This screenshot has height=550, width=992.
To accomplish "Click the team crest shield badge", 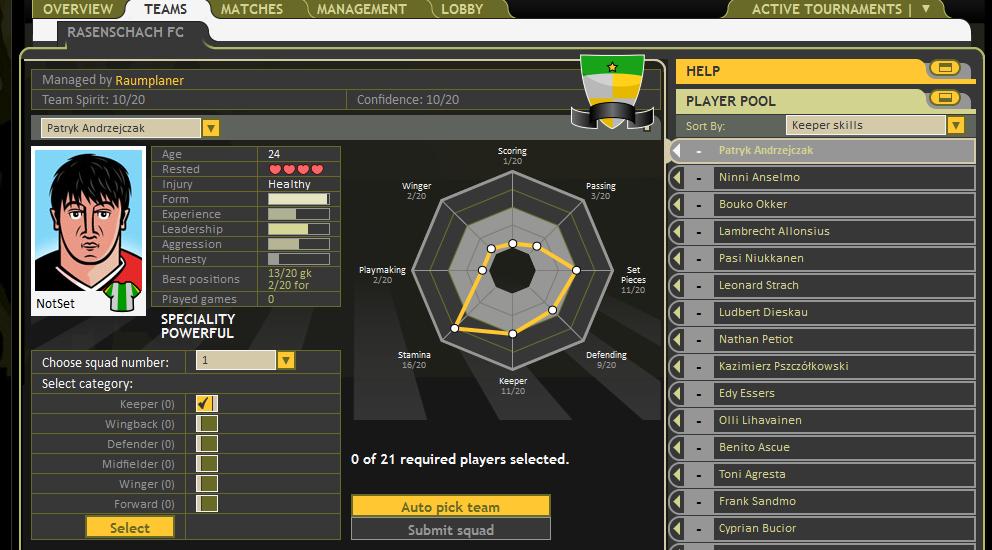I will point(611,92).
